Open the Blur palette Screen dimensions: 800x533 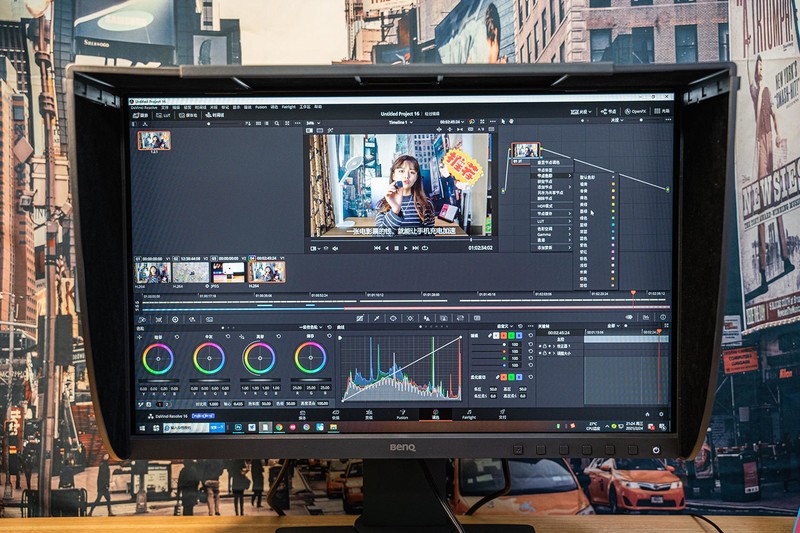pos(427,318)
